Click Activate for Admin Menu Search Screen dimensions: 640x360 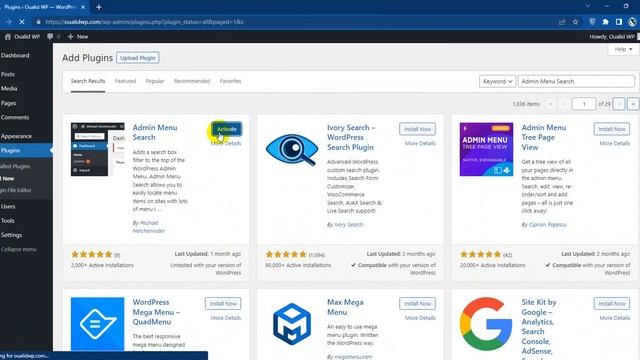coord(227,129)
